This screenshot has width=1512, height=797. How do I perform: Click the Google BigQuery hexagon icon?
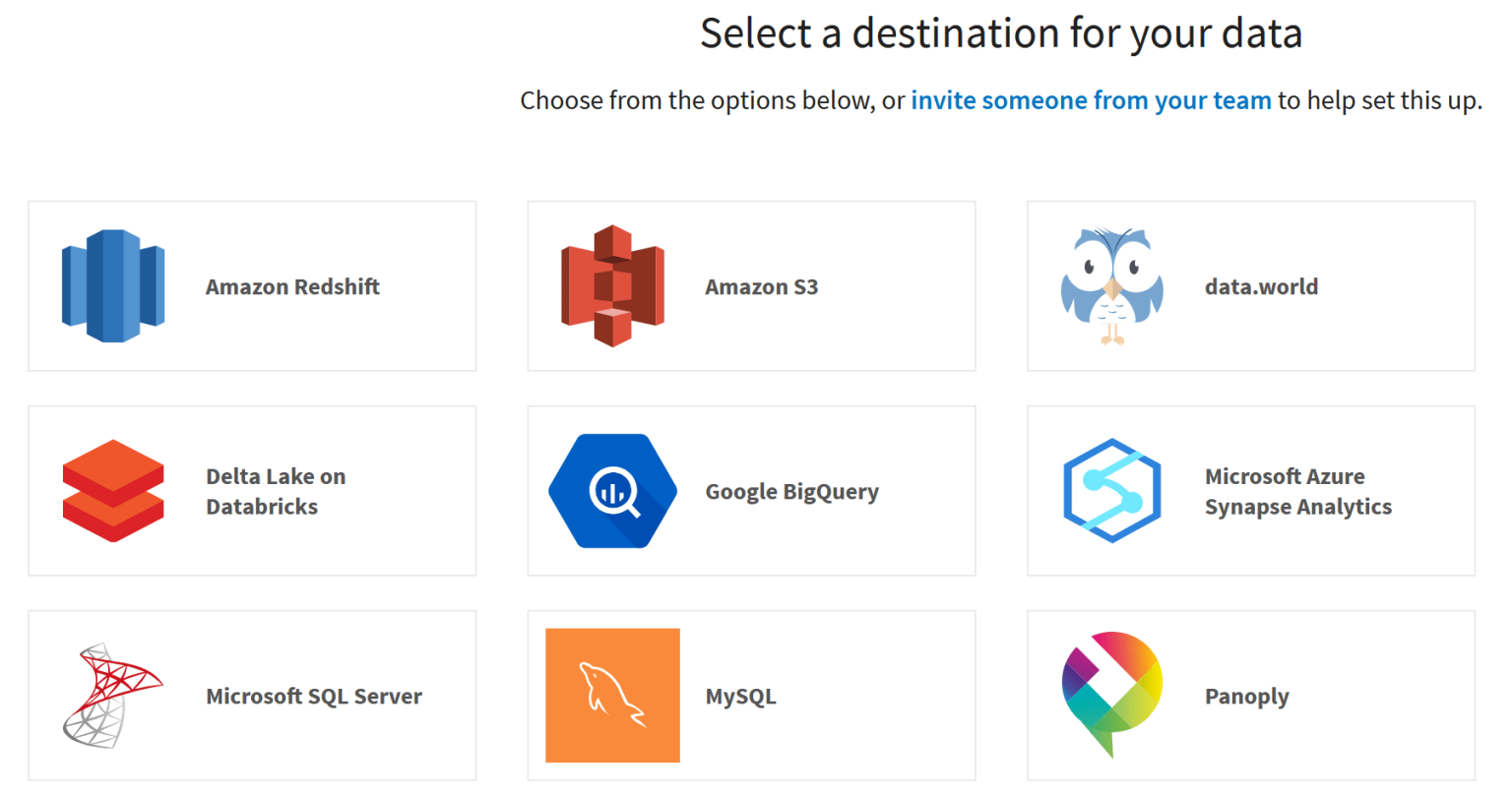pos(612,491)
